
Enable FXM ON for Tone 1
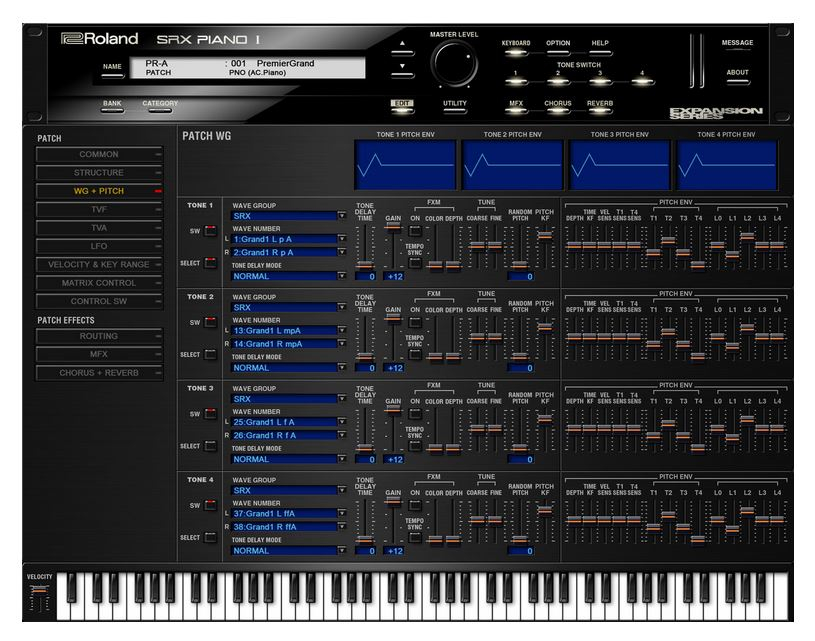tap(415, 231)
